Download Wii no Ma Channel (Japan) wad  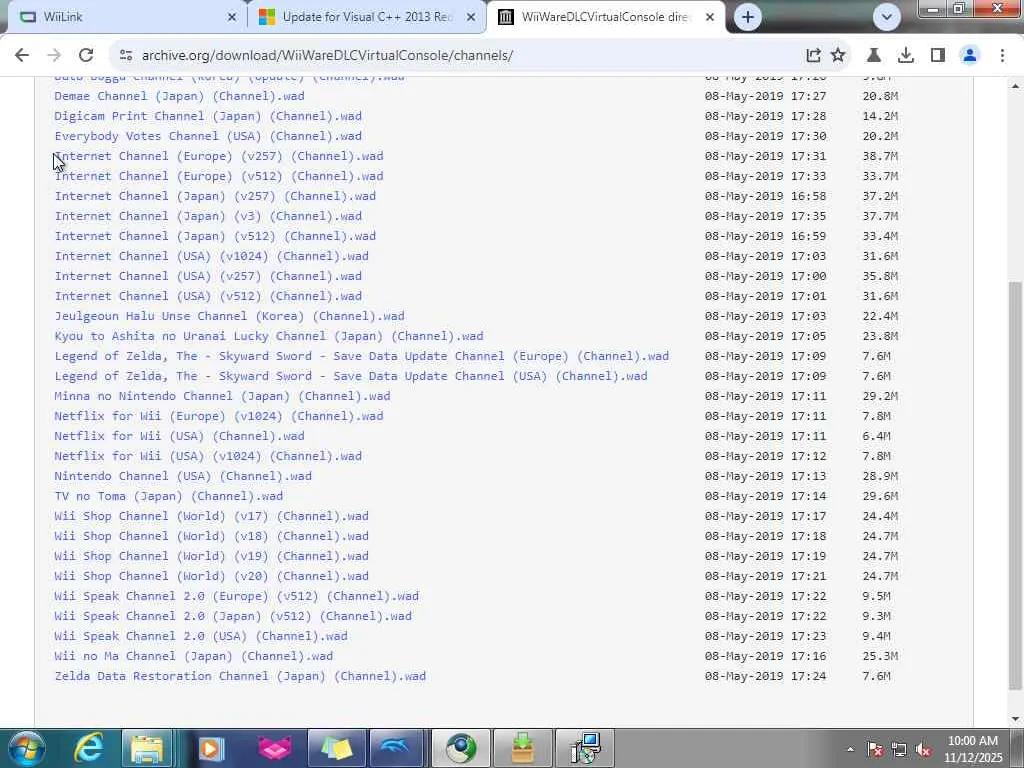(x=193, y=656)
